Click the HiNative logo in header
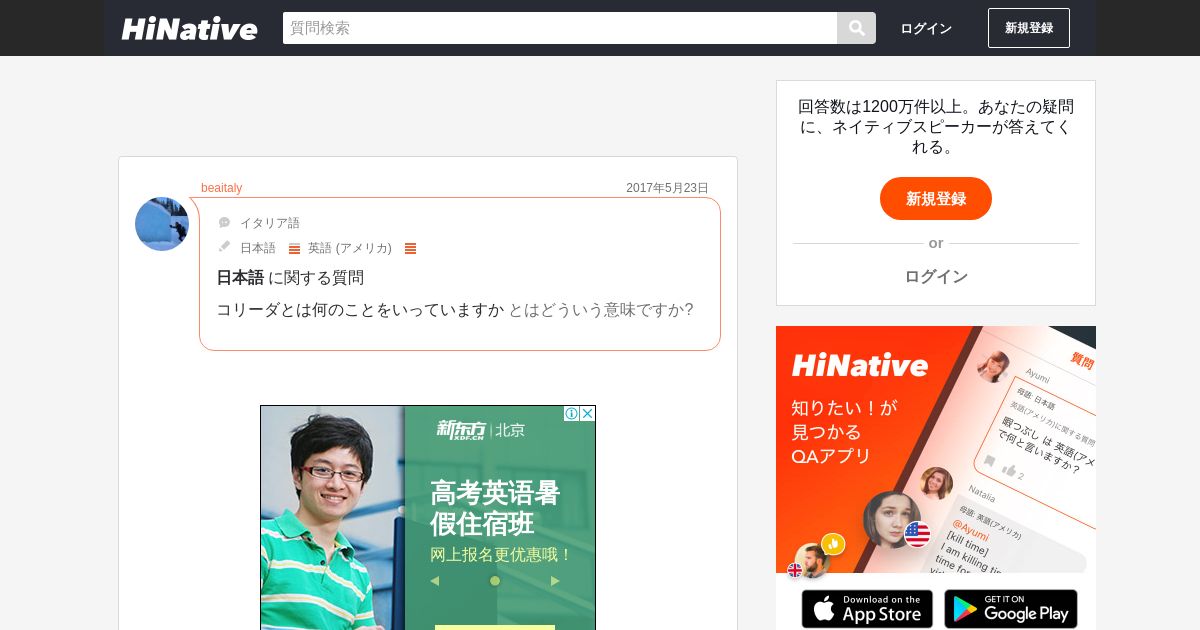This screenshot has height=630, width=1200. [189, 28]
